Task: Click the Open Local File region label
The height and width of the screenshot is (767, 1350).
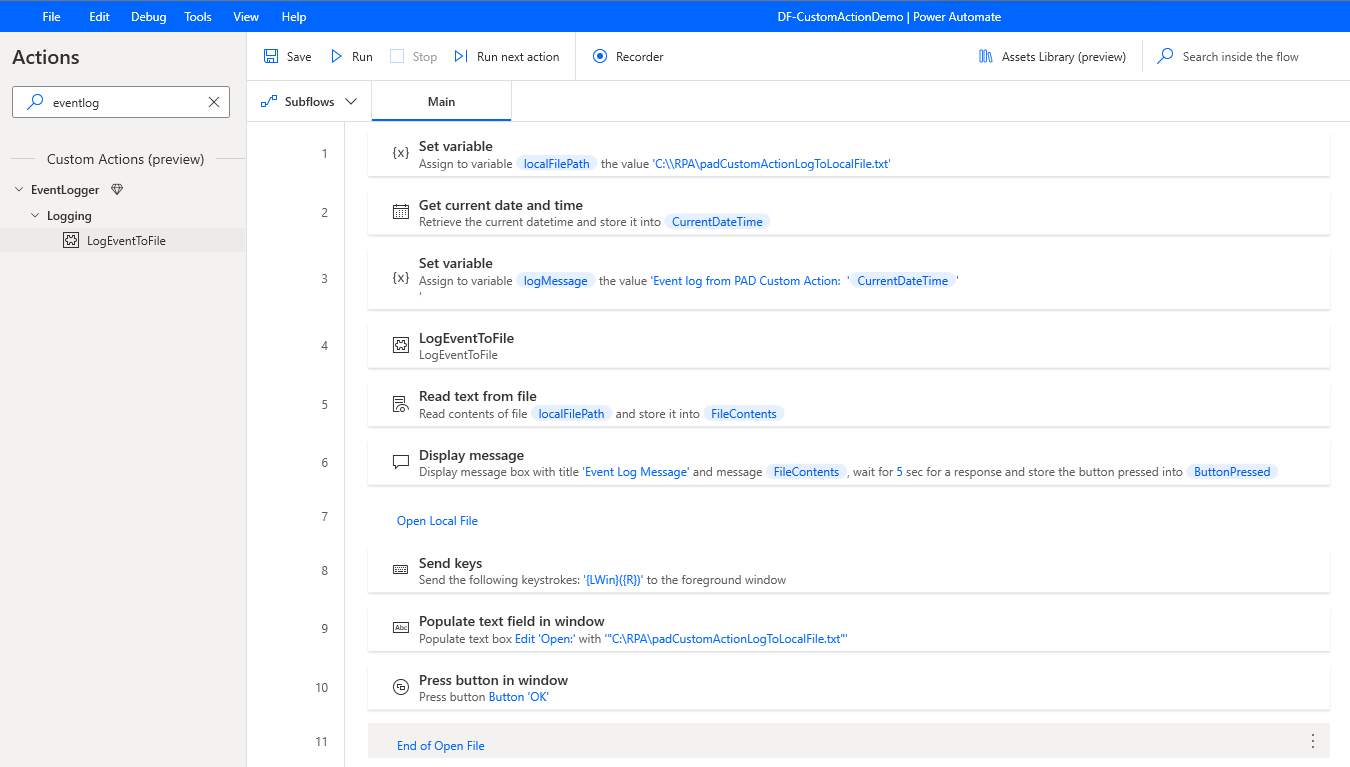Action: coord(437,521)
